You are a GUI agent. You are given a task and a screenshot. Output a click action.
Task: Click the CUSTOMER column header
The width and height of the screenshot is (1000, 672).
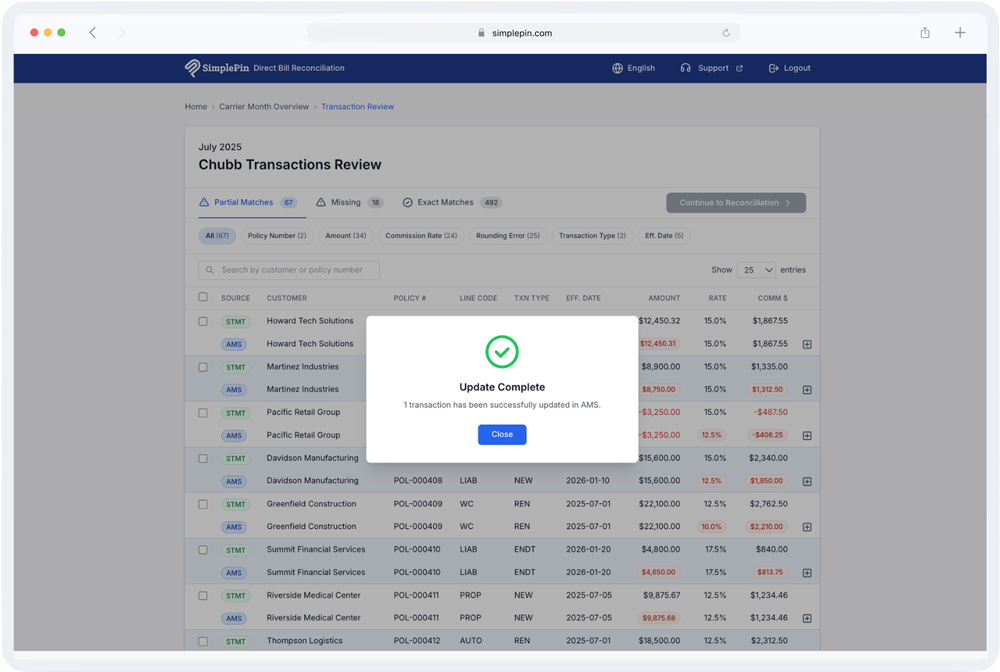(287, 298)
